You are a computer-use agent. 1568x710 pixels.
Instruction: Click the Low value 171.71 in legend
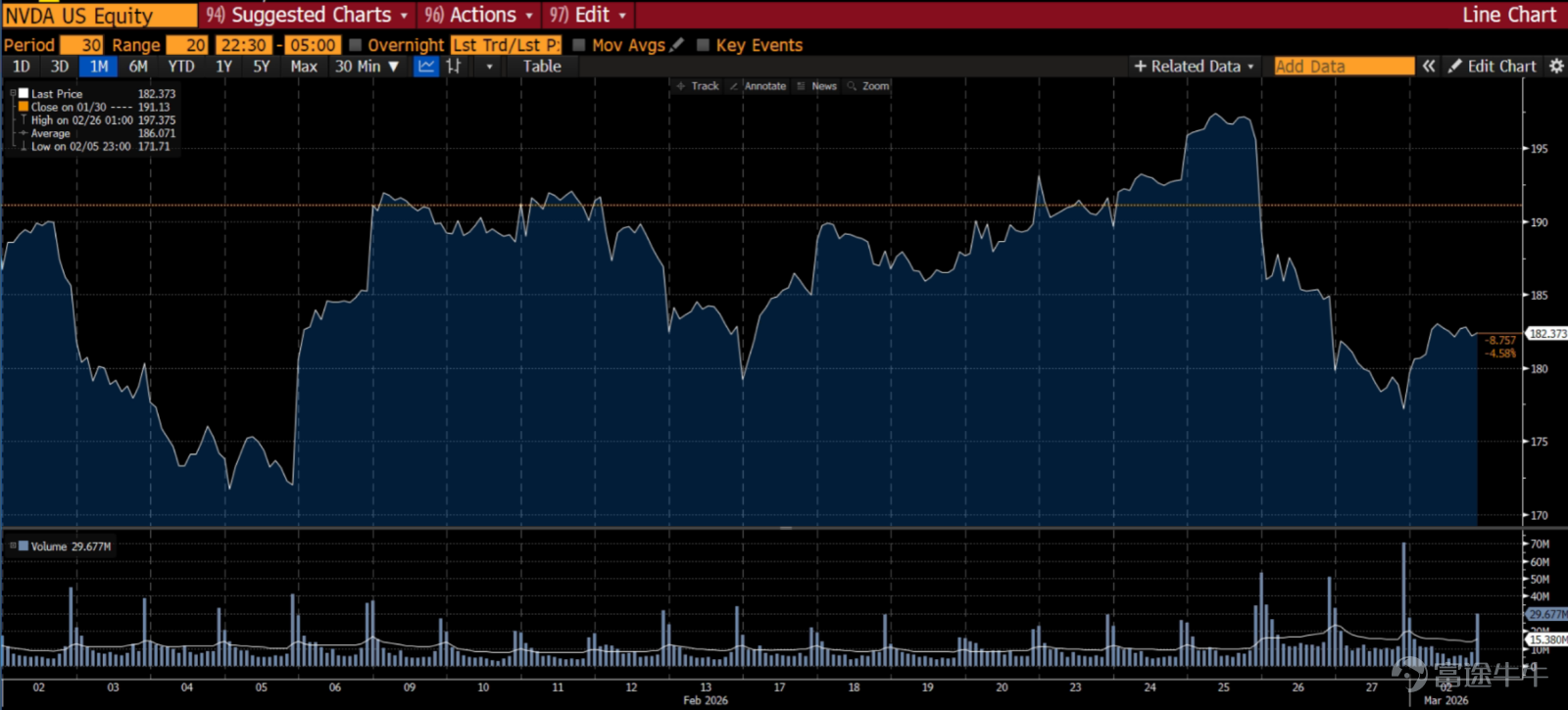click(154, 147)
